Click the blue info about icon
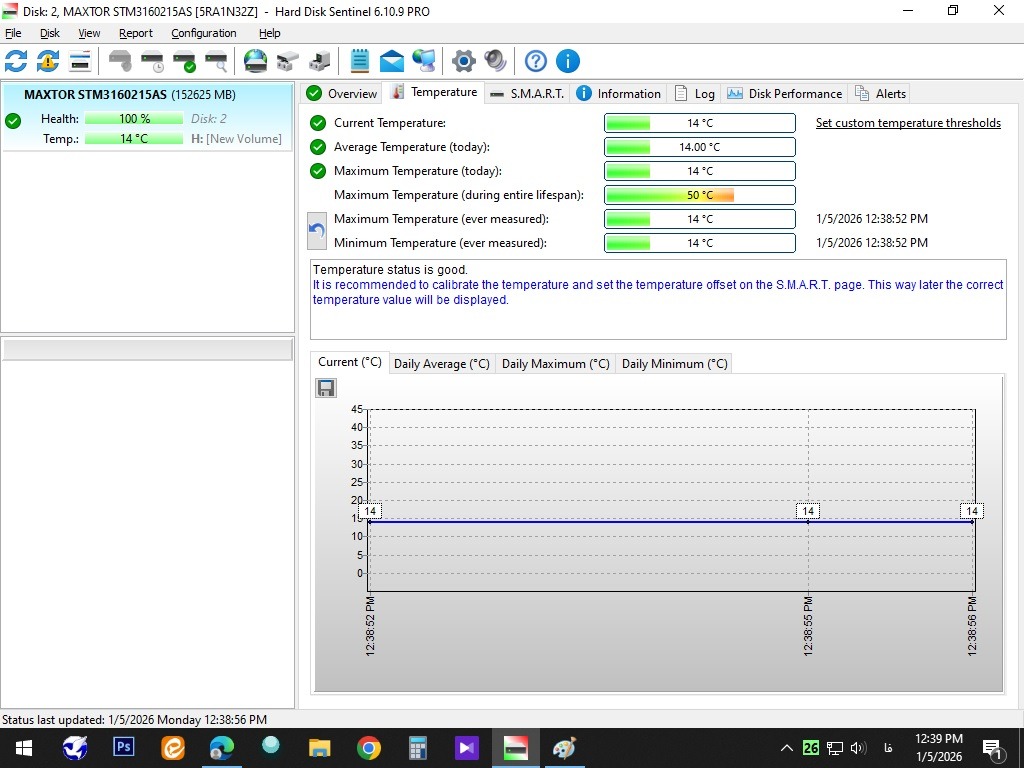Viewport: 1024px width, 768px height. tap(568, 61)
